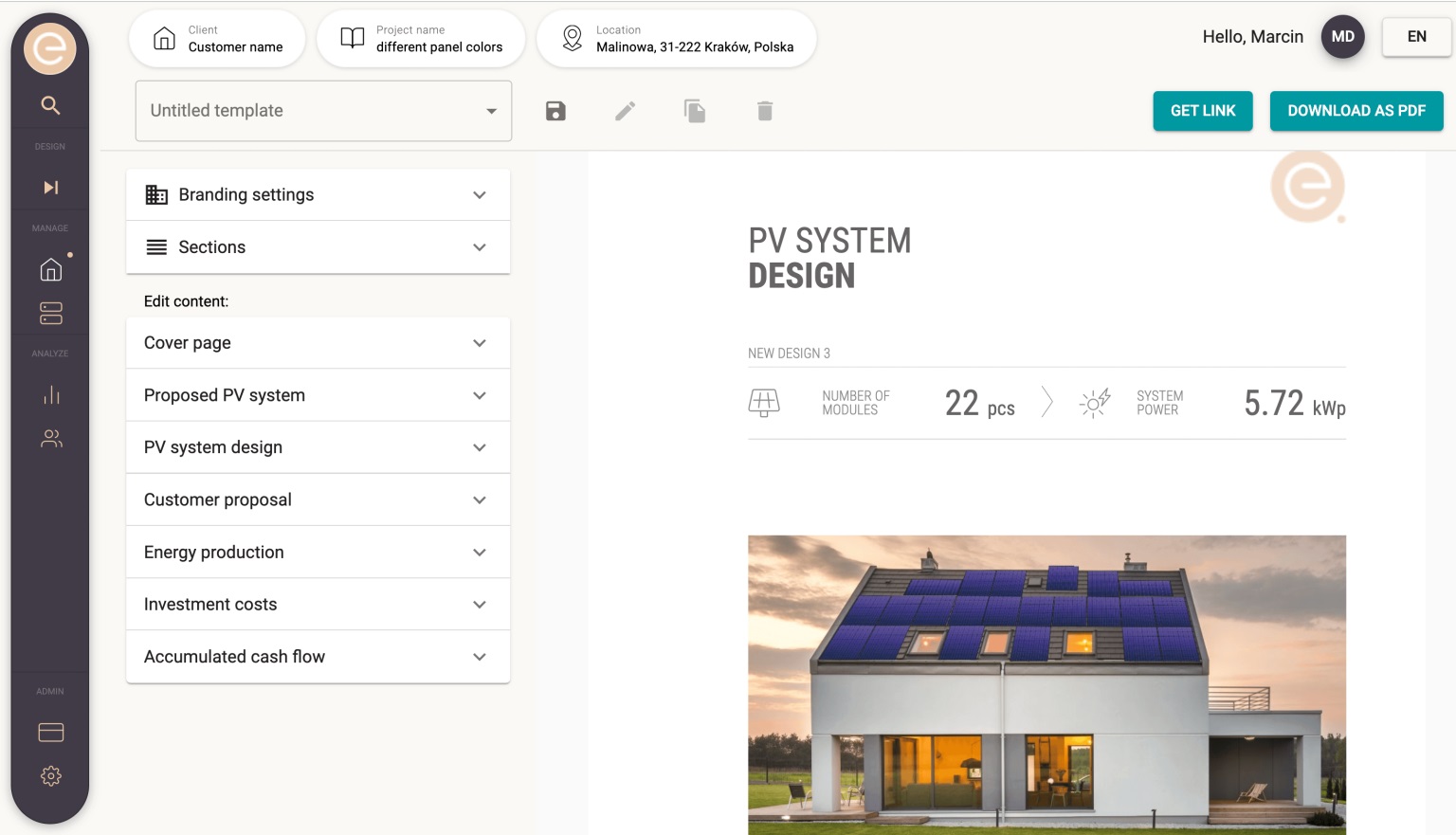The height and width of the screenshot is (835, 1456).
Task: Expand the Sections panel
Action: (x=318, y=247)
